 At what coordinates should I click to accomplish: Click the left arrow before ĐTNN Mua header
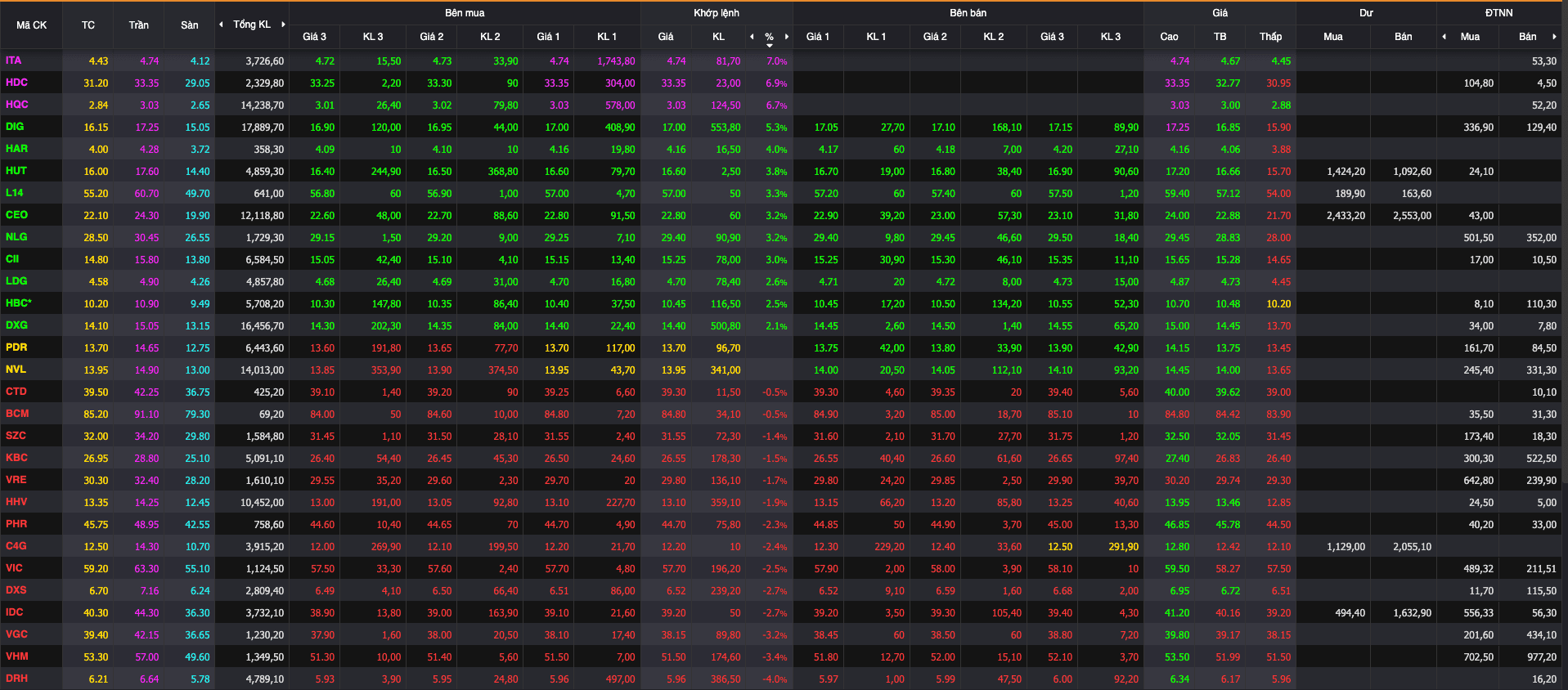click(1444, 37)
